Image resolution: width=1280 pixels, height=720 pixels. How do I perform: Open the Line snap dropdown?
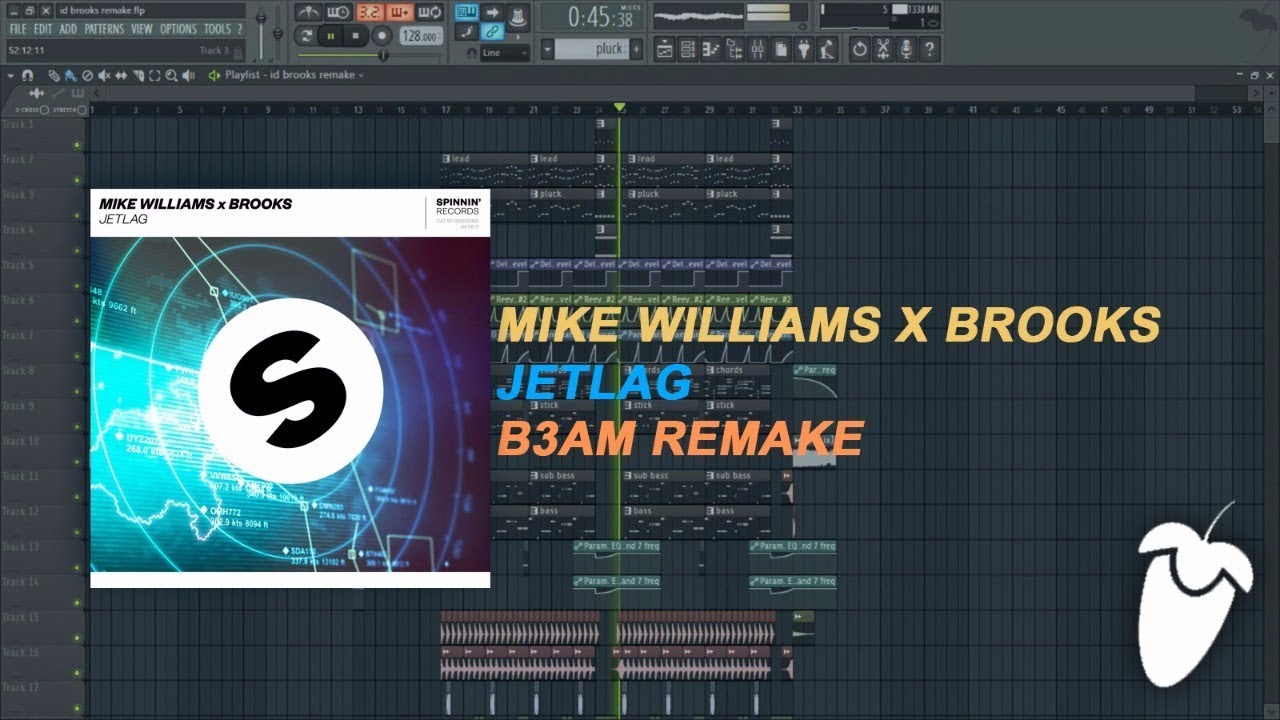pyautogui.click(x=505, y=53)
